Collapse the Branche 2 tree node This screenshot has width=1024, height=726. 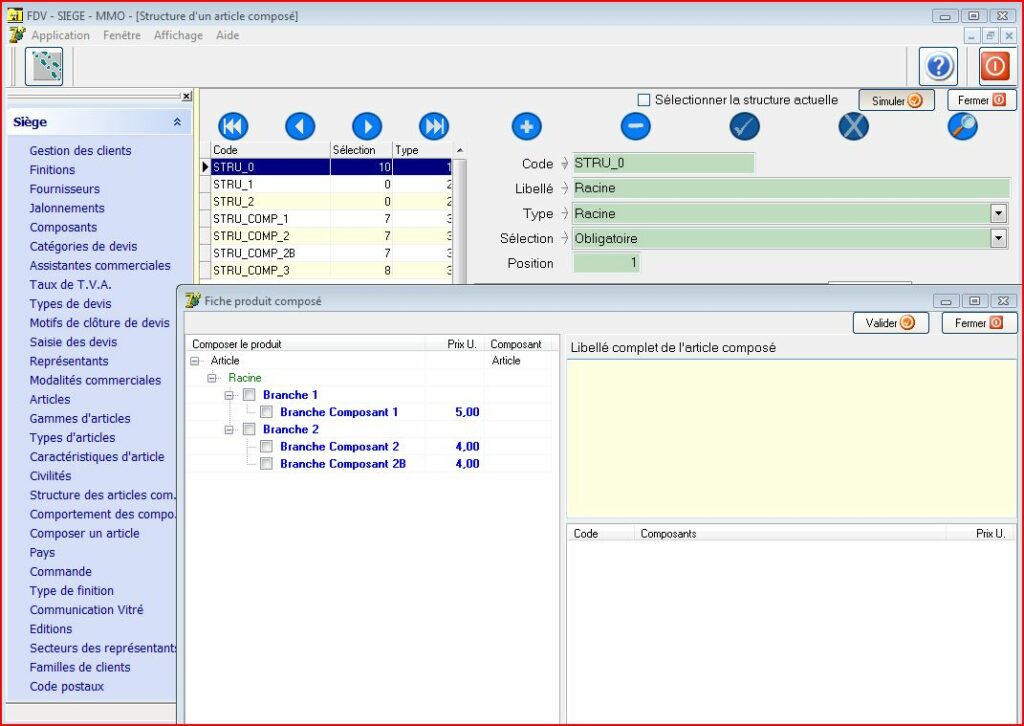[x=229, y=430]
